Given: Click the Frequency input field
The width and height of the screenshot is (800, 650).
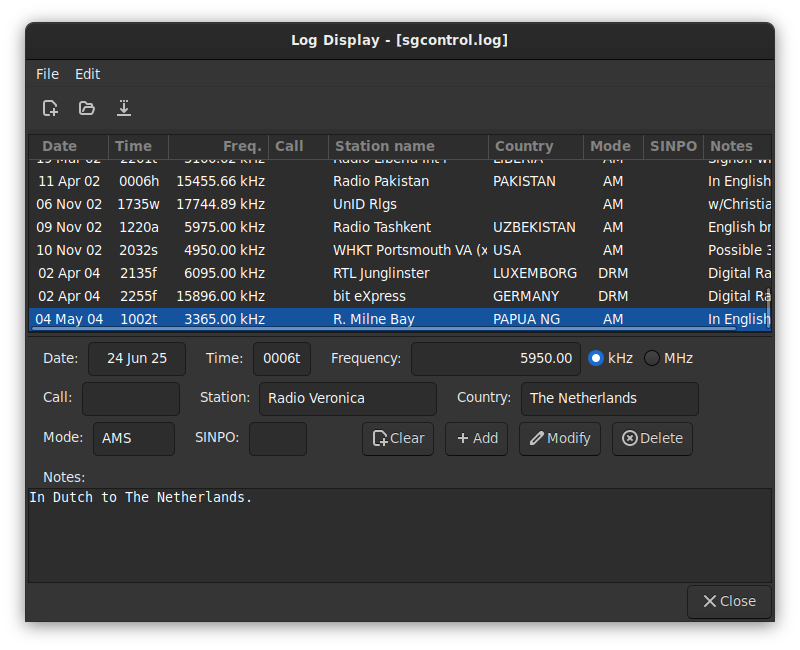Looking at the screenshot, I should [495, 359].
